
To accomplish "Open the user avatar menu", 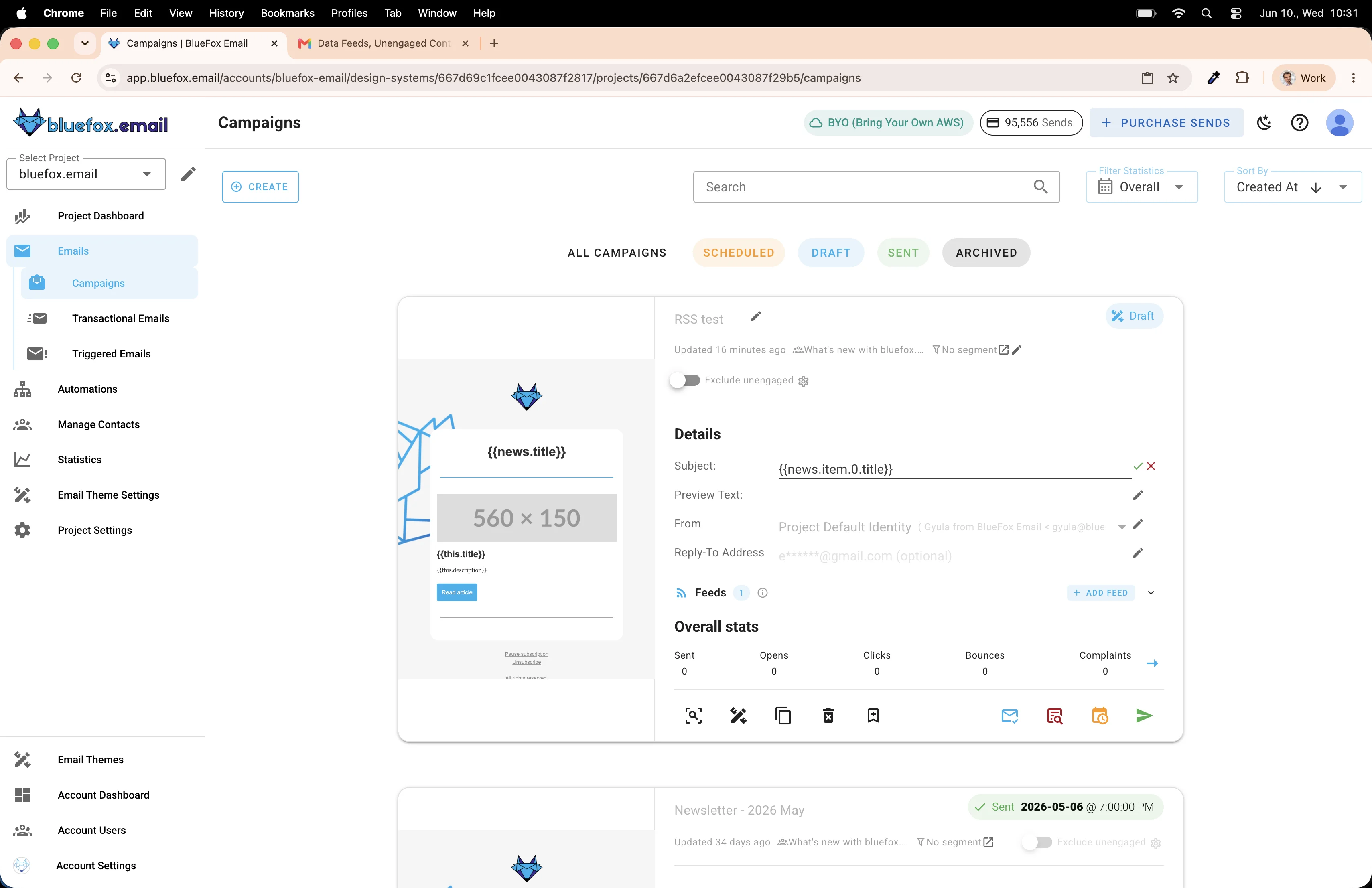I will coord(1340,123).
